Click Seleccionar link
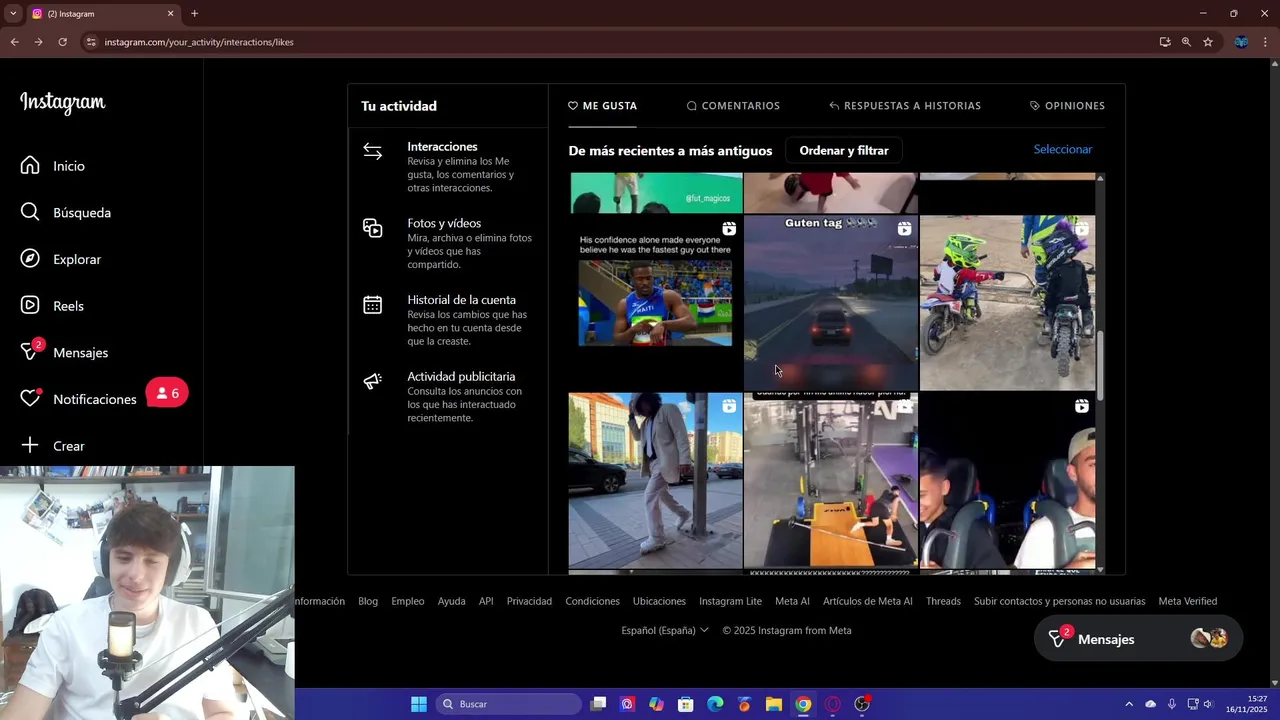 1063,149
